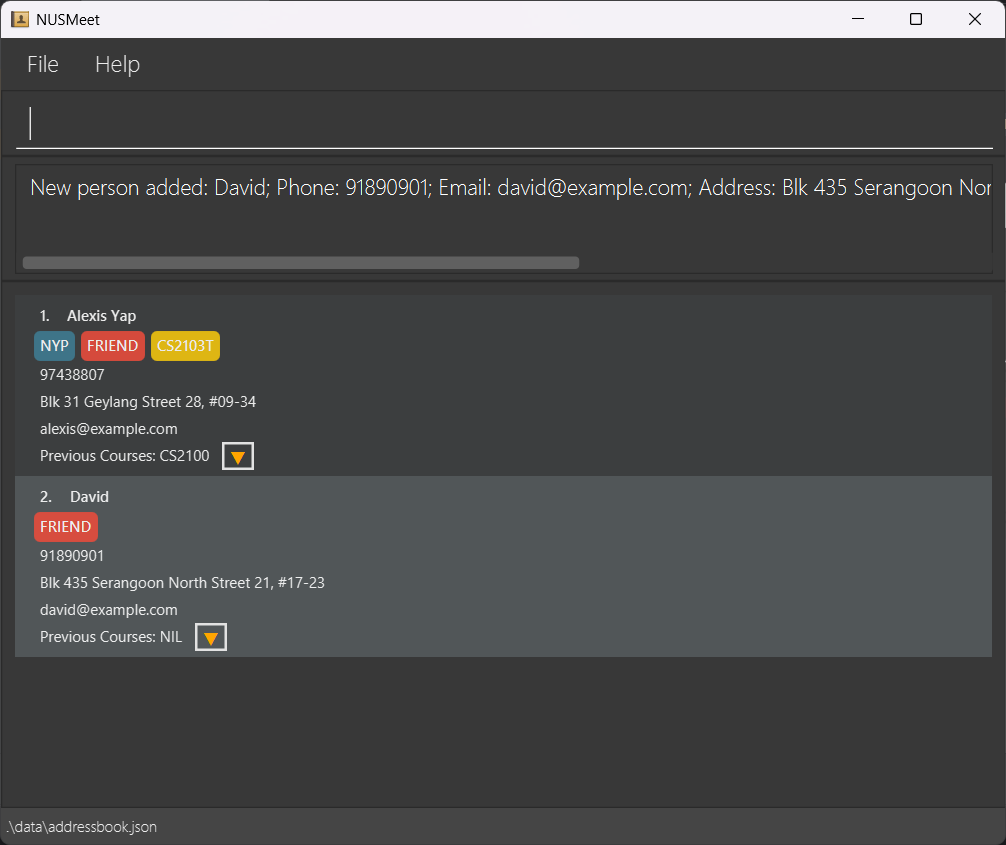This screenshot has height=845, width=1006.
Task: Click the addressbook.json path in status bar
Action: pos(82,827)
